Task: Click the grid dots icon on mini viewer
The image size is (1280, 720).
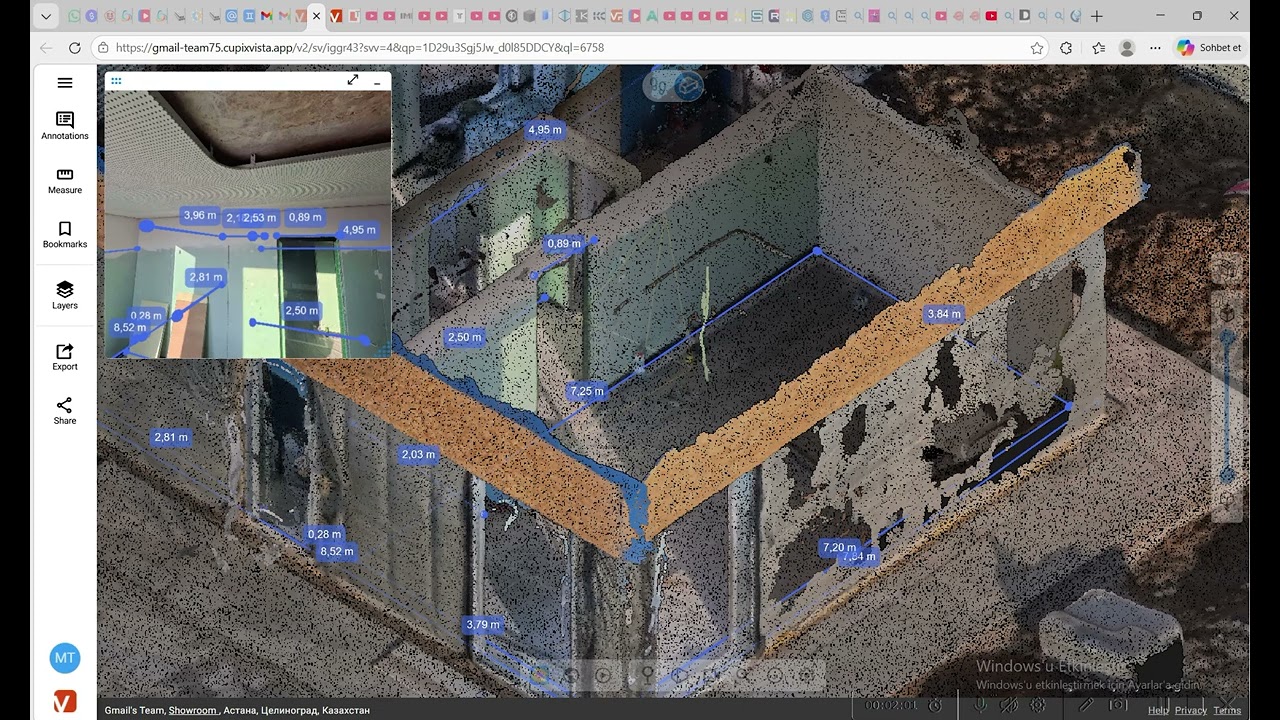Action: coord(116,81)
